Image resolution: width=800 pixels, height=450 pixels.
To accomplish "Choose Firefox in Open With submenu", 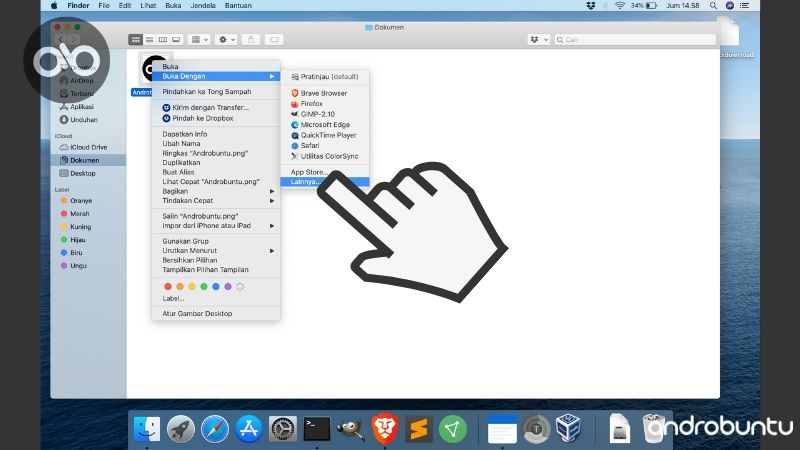I will (x=324, y=104).
